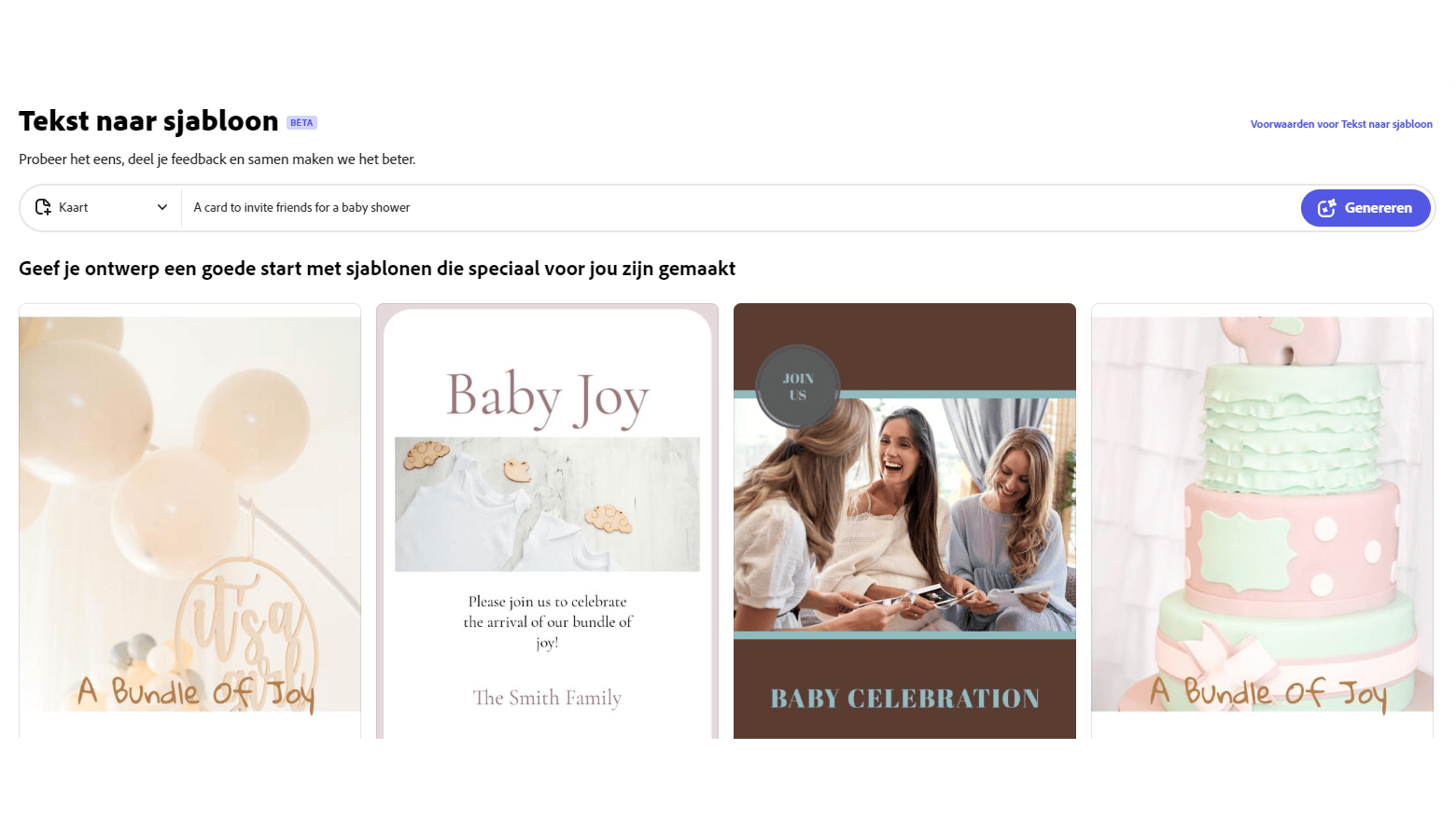Open the Kaart template type selector

(102, 207)
